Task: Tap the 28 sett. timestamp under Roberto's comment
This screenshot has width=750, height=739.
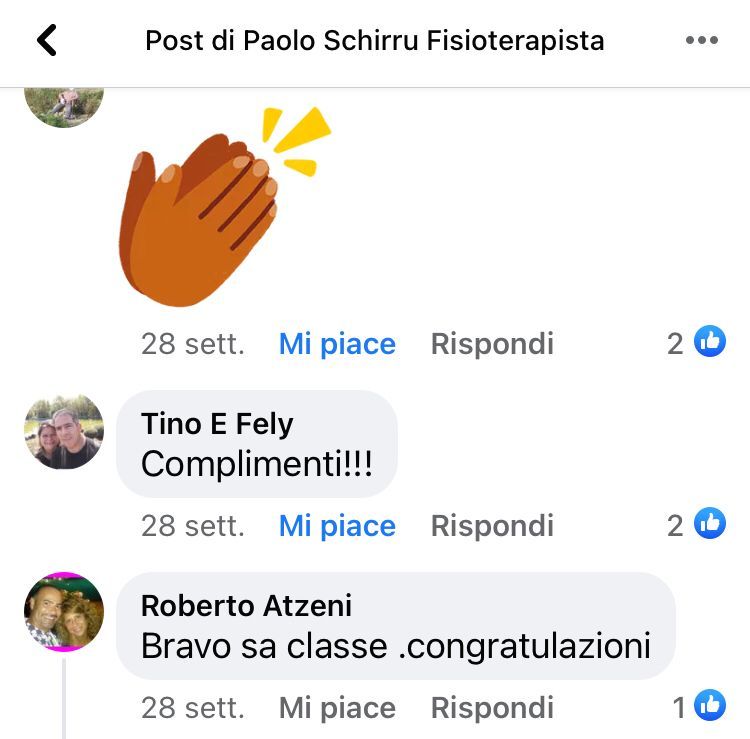Action: (x=193, y=707)
